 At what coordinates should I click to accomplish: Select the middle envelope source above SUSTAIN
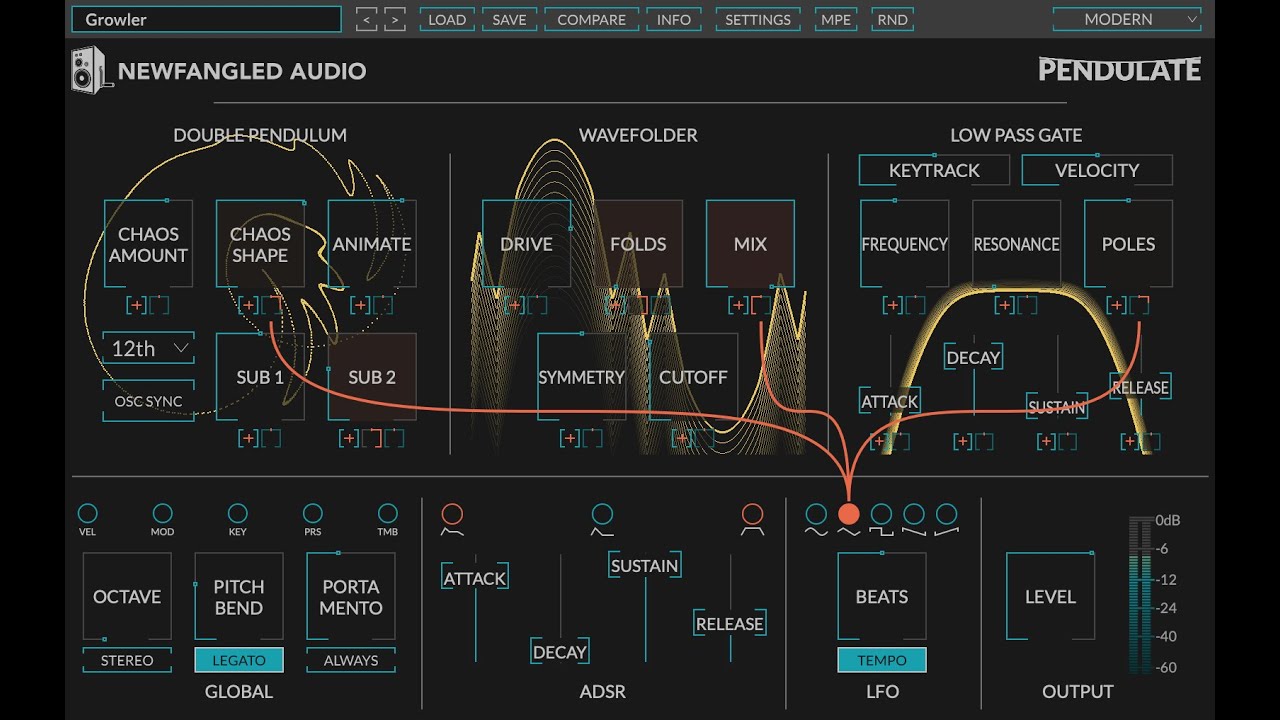tap(602, 514)
